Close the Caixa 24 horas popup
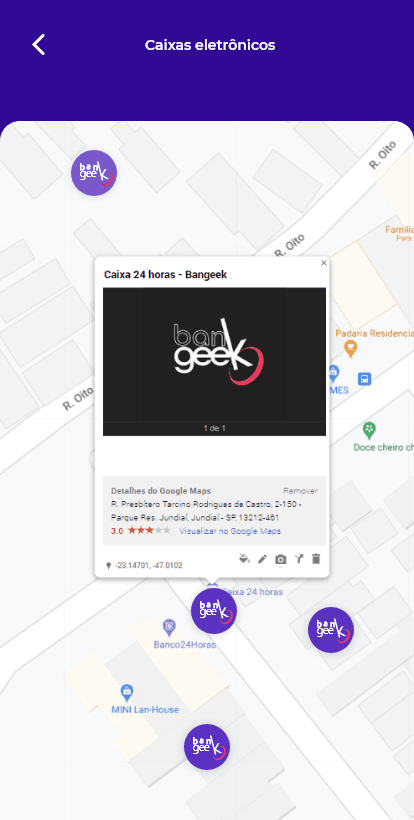Image resolution: width=414 pixels, height=820 pixels. [x=324, y=263]
